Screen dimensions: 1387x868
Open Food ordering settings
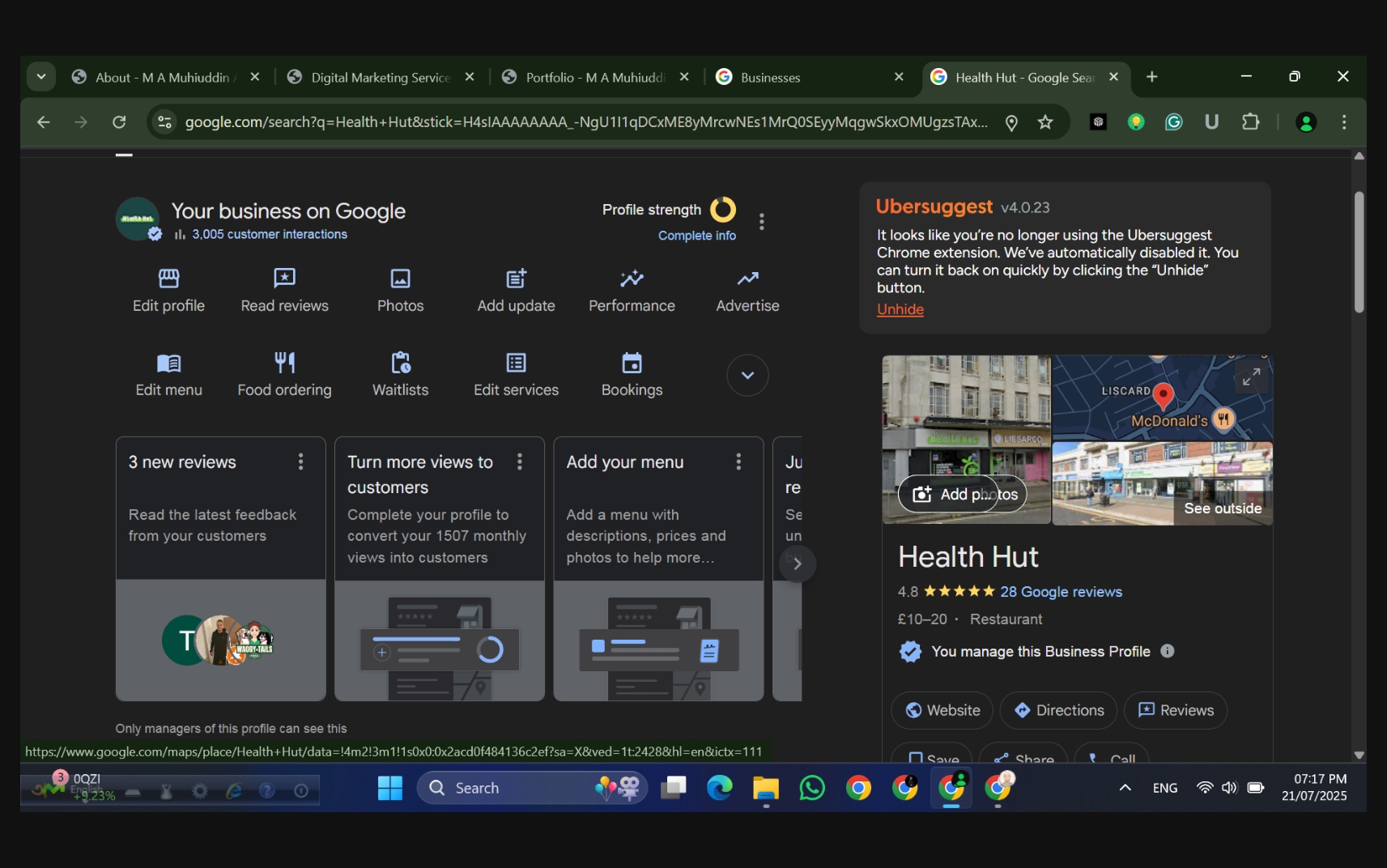[x=284, y=375]
